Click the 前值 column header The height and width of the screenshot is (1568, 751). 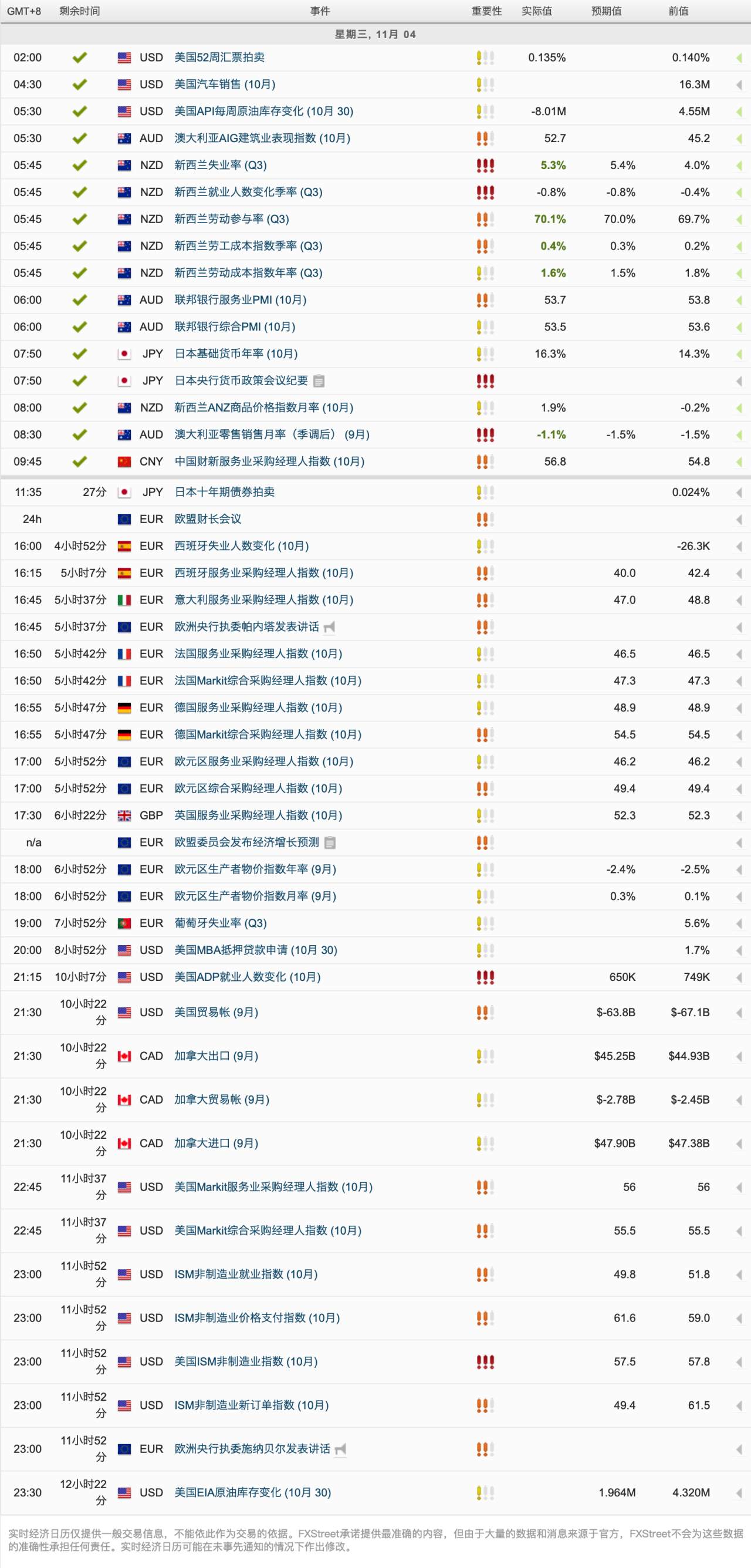coord(679,11)
